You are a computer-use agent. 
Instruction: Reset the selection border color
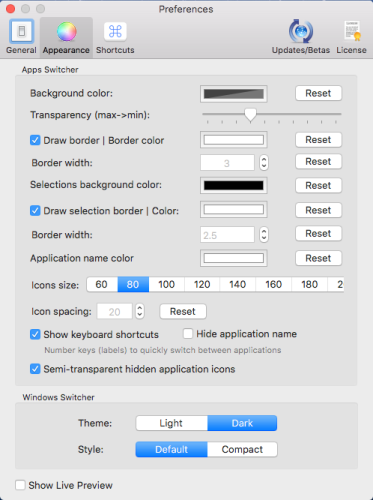point(318,210)
